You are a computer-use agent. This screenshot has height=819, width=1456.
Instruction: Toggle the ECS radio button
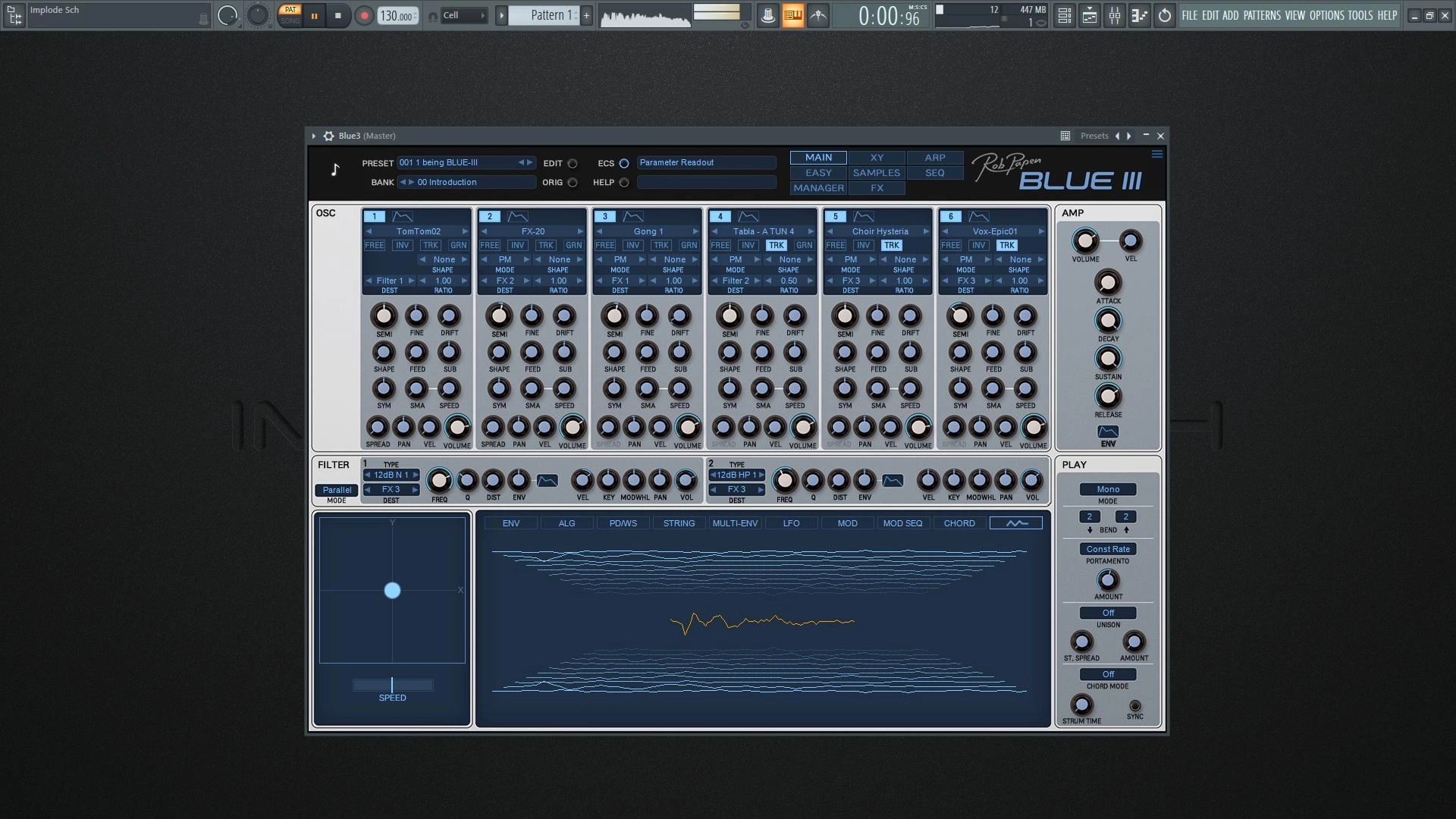tap(624, 163)
